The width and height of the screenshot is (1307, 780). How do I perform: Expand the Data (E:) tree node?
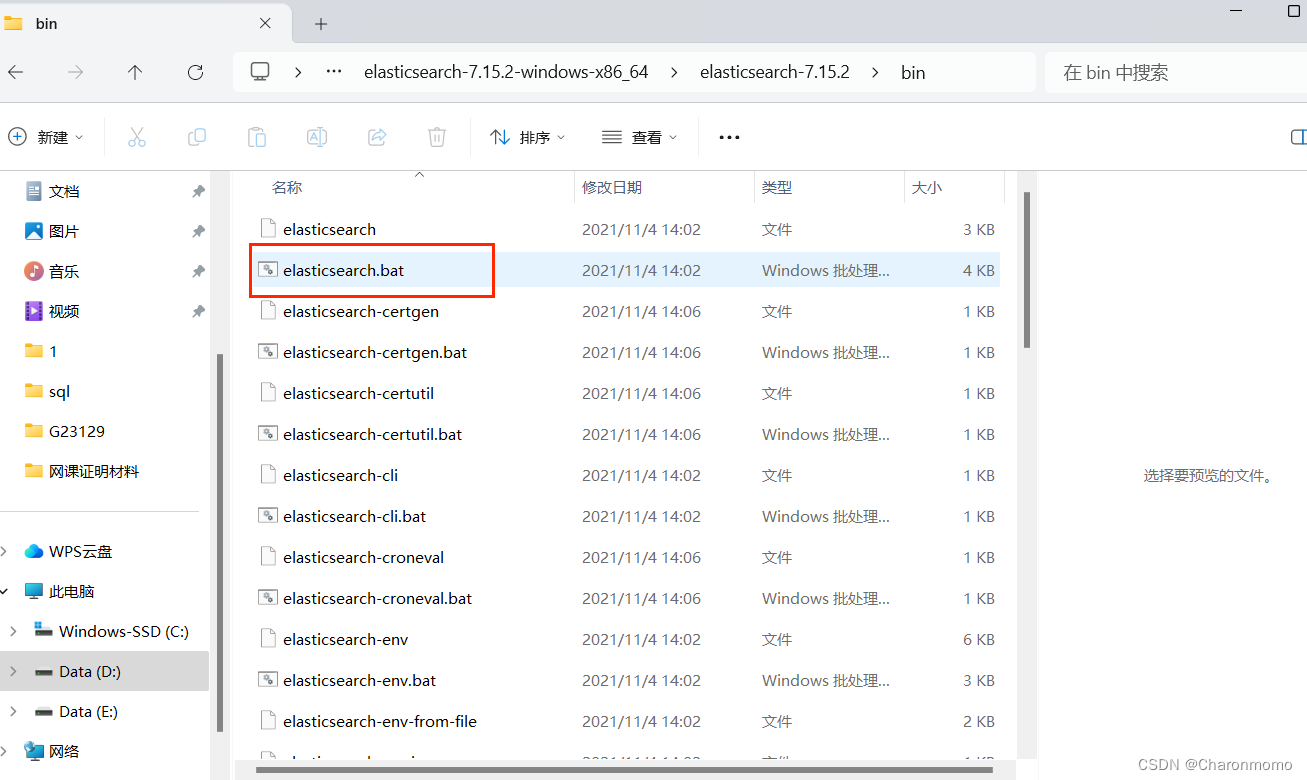coord(13,711)
